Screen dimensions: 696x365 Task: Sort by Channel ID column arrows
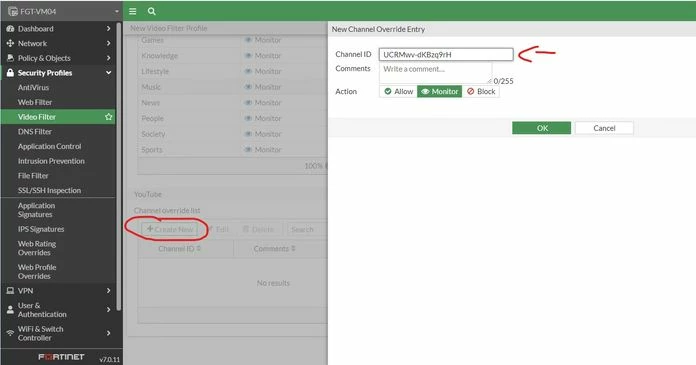199,249
